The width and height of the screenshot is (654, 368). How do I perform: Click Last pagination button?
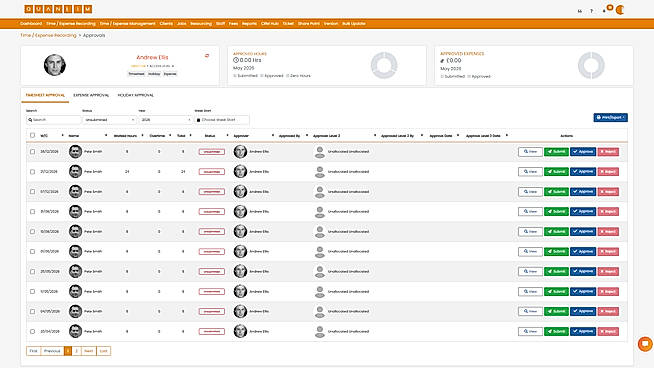pyautogui.click(x=103, y=351)
